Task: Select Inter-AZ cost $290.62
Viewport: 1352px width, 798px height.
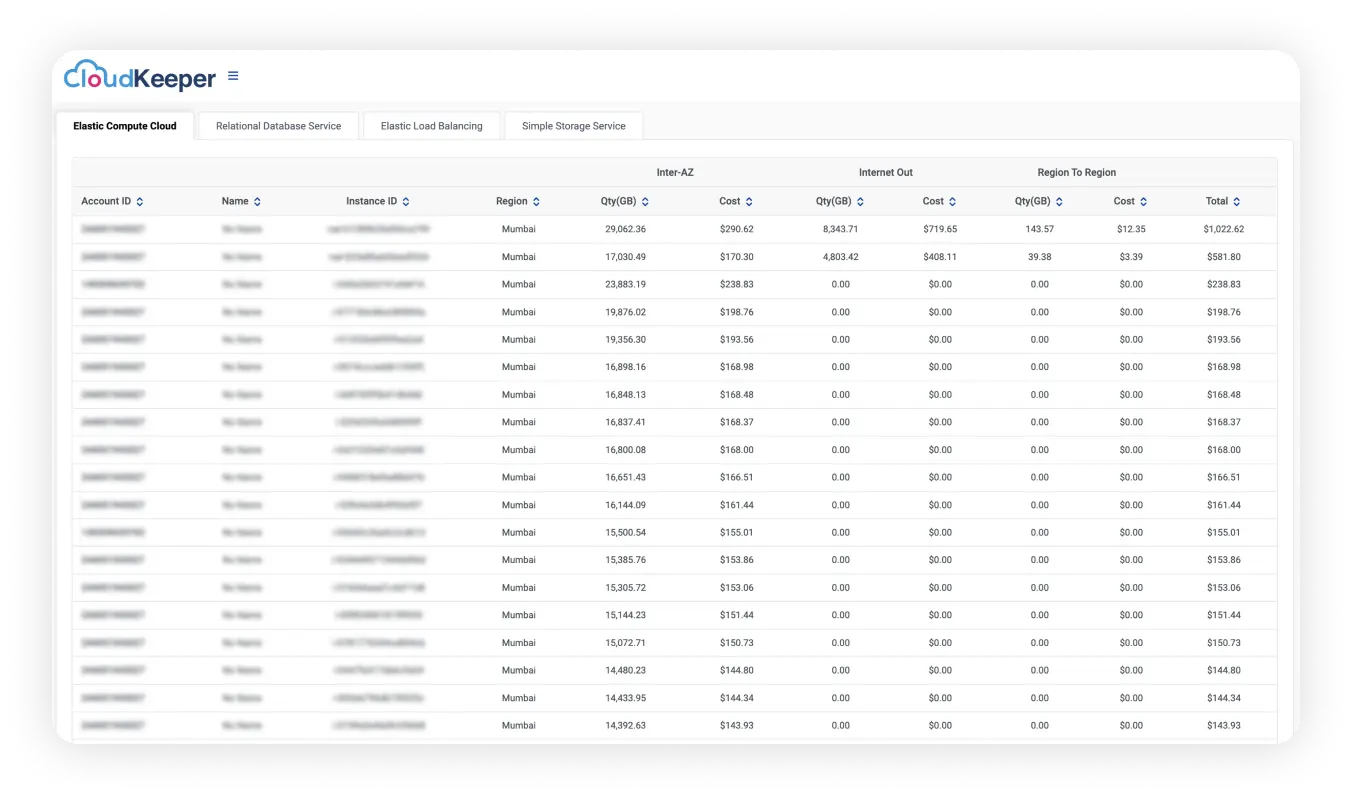Action: point(737,229)
